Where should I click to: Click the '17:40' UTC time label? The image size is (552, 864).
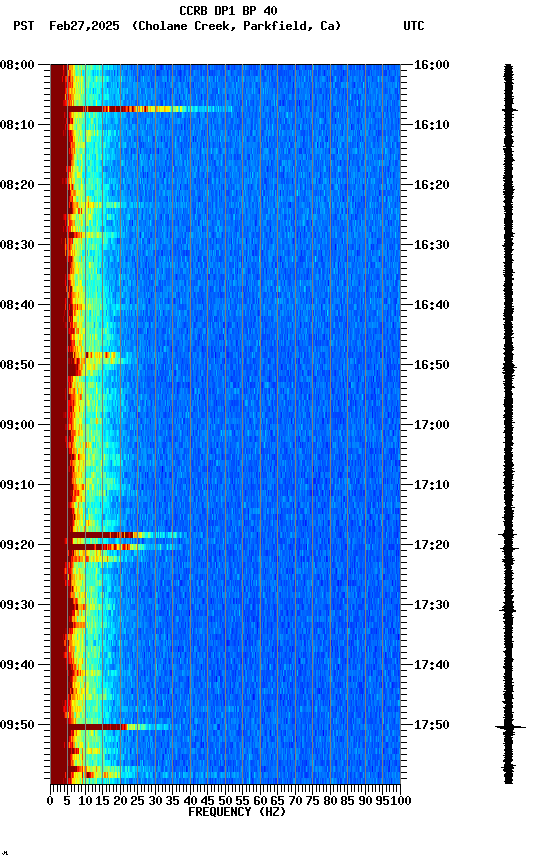tap(432, 665)
